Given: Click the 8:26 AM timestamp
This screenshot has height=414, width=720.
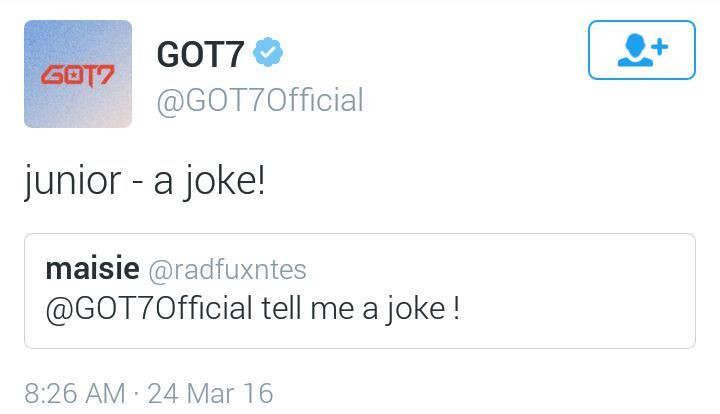Looking at the screenshot, I should click(75, 393).
